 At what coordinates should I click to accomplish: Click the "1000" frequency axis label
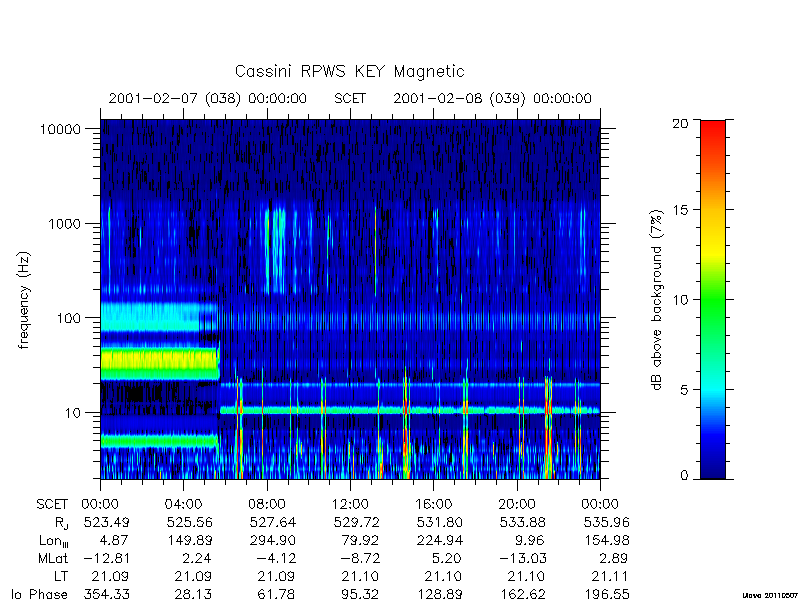click(64, 223)
